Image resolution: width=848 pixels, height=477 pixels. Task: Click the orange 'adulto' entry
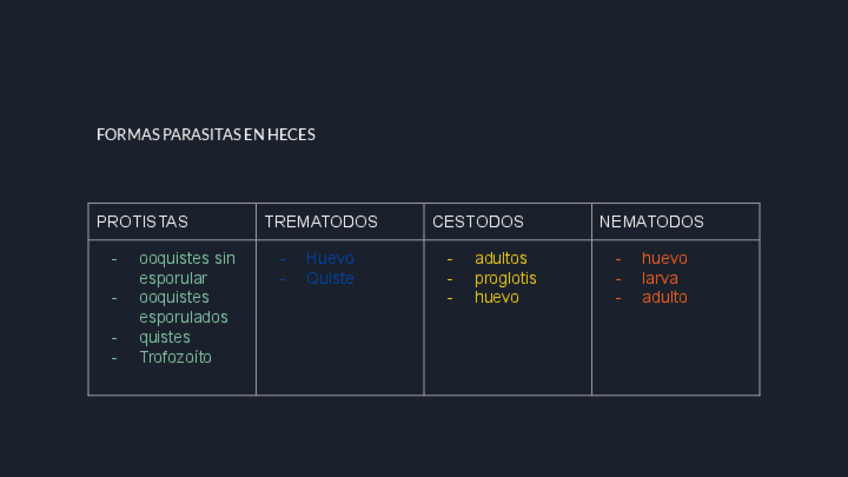(664, 297)
